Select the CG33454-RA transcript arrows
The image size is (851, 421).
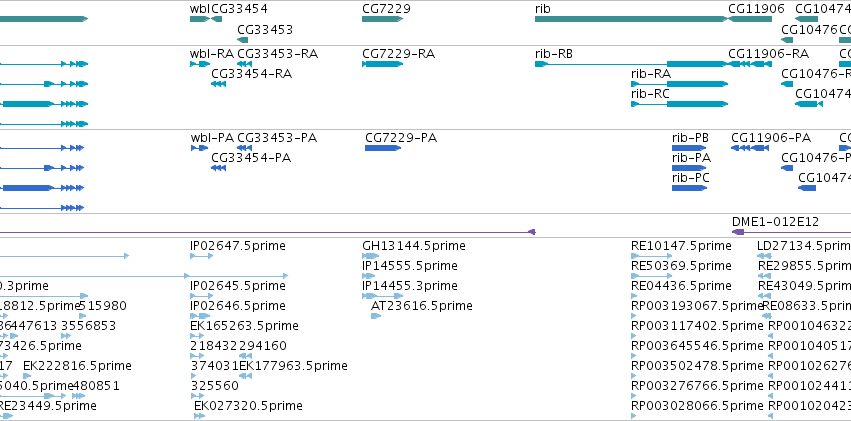click(x=218, y=84)
